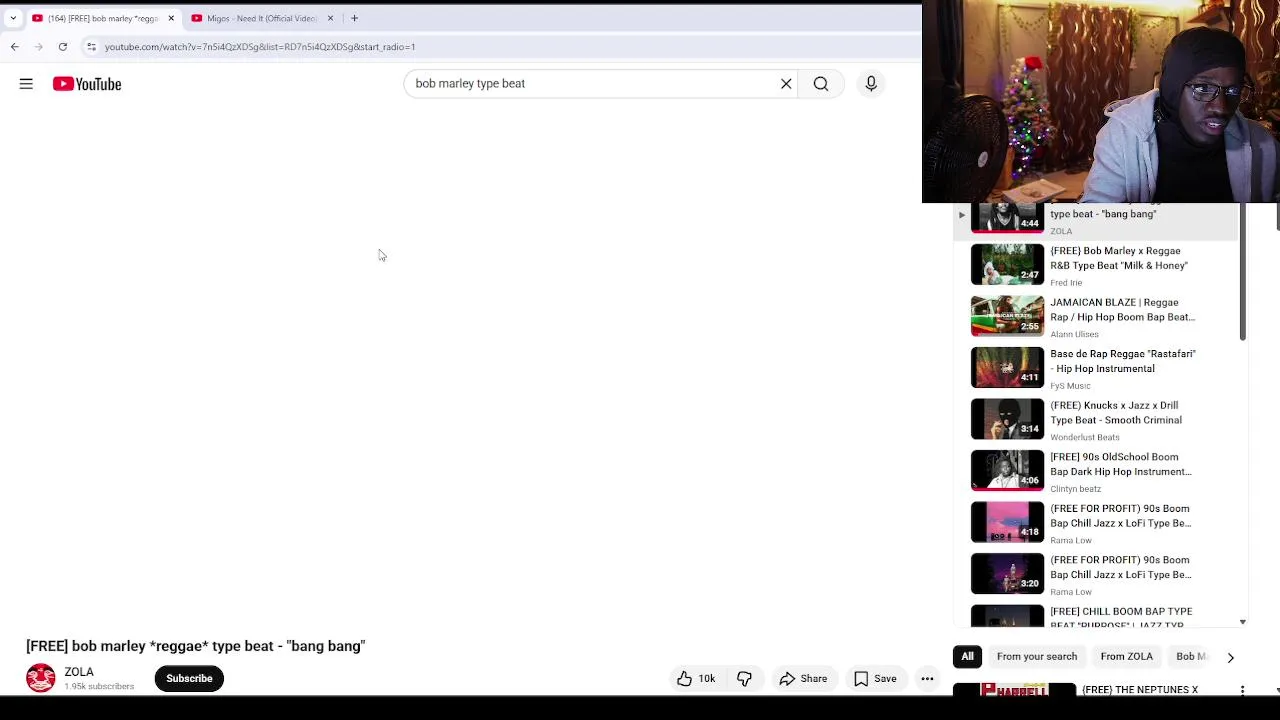Image resolution: width=1280 pixels, height=720 pixels.
Task: Play the Milk & Honey thumbnail
Action: tap(1007, 264)
